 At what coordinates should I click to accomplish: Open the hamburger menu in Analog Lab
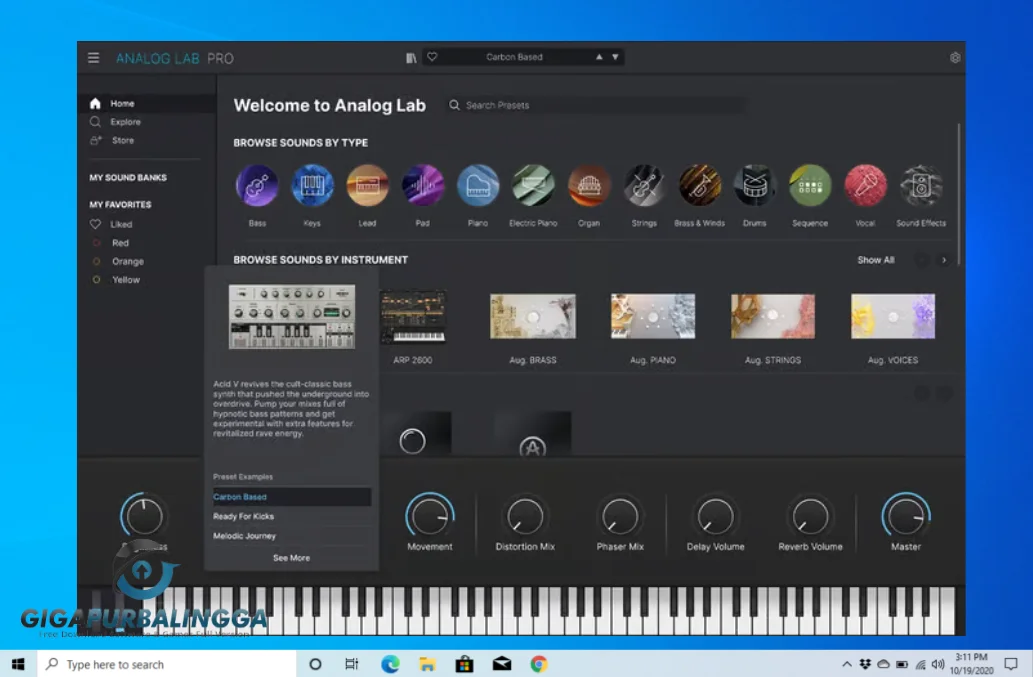94,58
